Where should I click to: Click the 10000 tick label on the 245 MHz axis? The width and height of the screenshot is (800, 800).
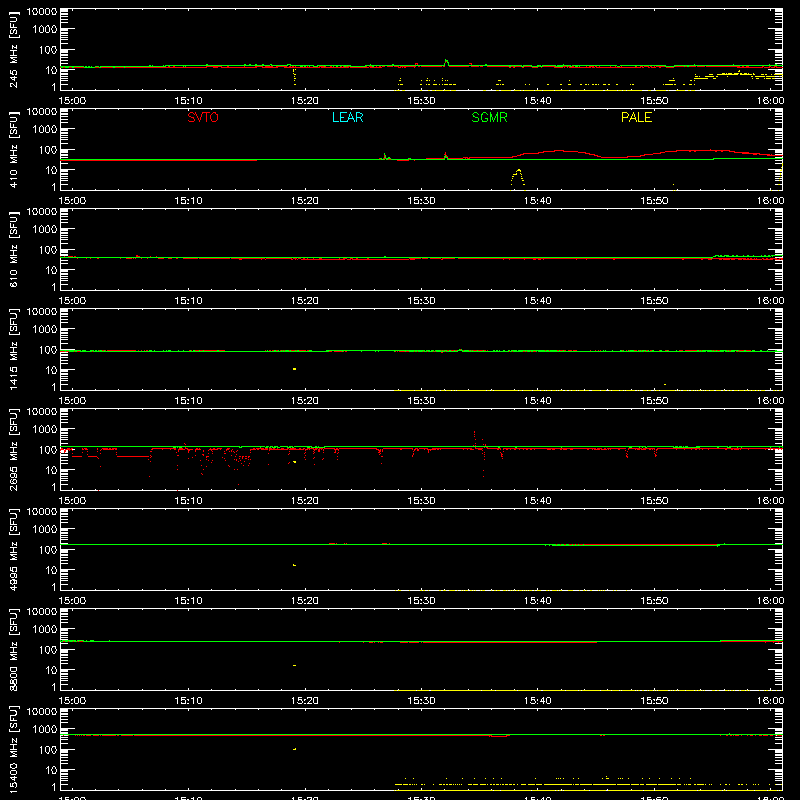pos(42,12)
